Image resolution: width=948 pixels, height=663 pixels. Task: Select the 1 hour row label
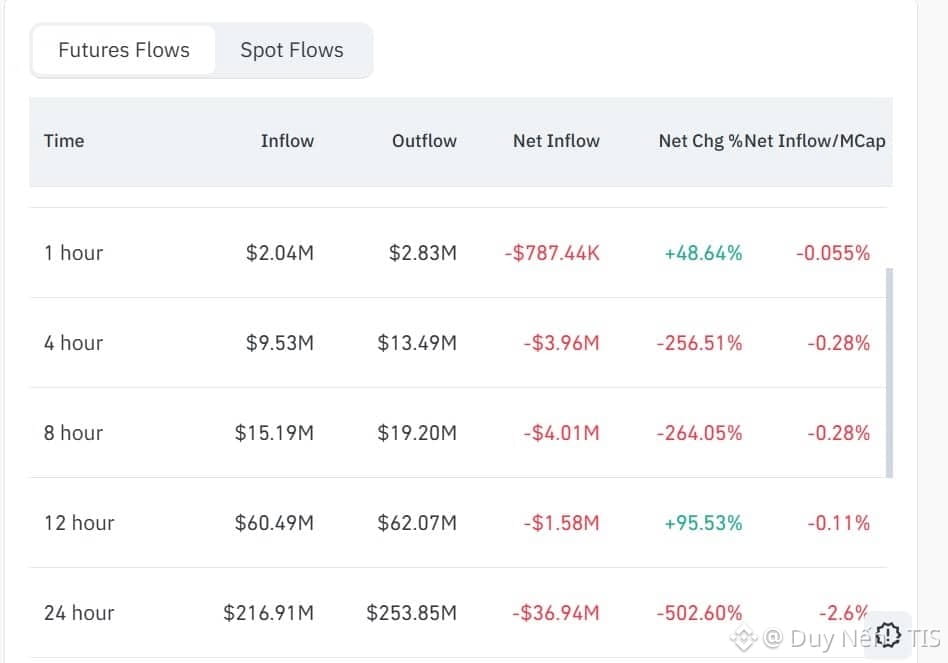73,253
